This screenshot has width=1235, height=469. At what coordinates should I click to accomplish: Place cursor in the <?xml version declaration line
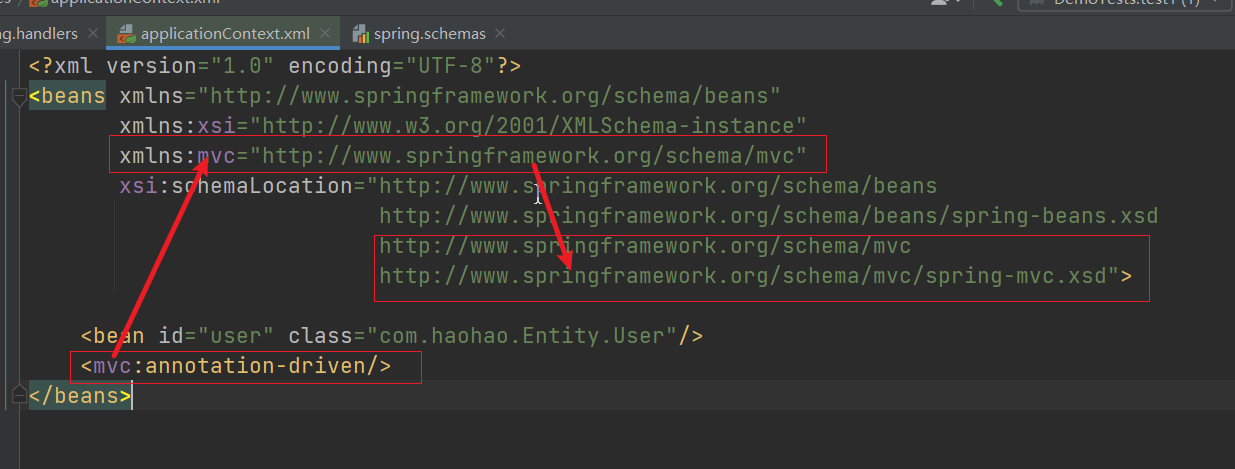click(x=275, y=66)
